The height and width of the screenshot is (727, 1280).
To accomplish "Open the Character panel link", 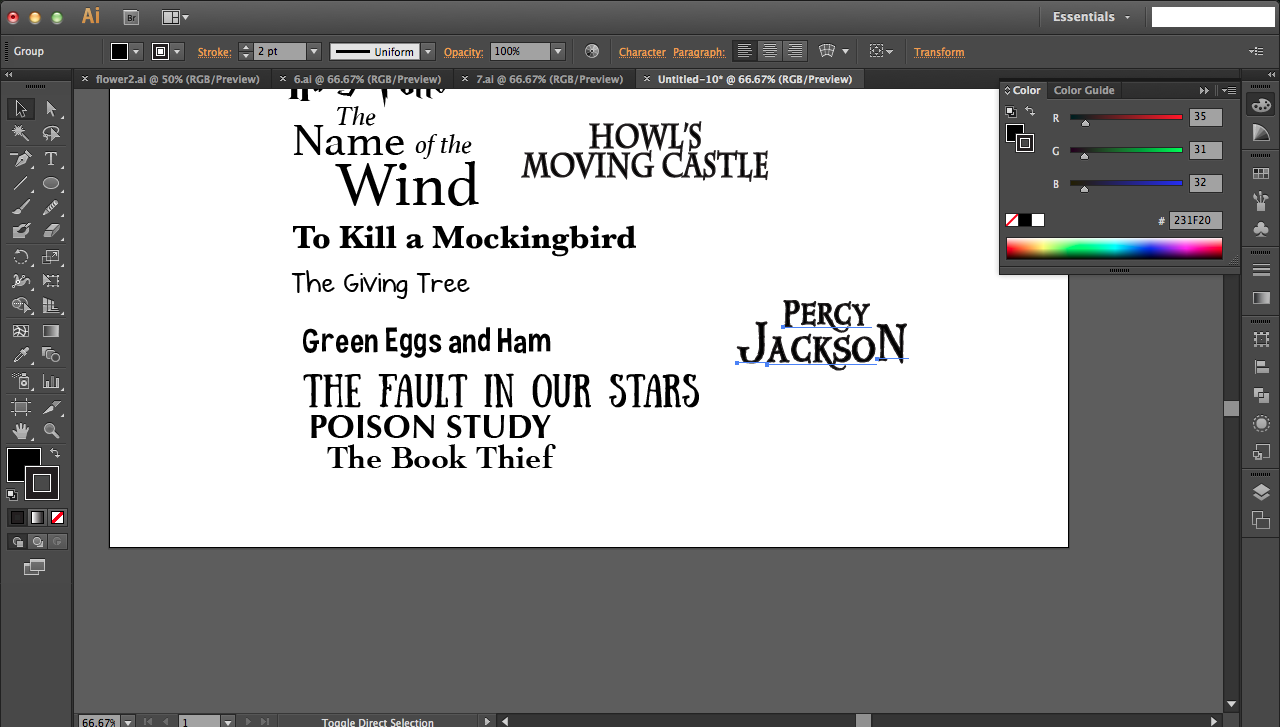I will [642, 52].
